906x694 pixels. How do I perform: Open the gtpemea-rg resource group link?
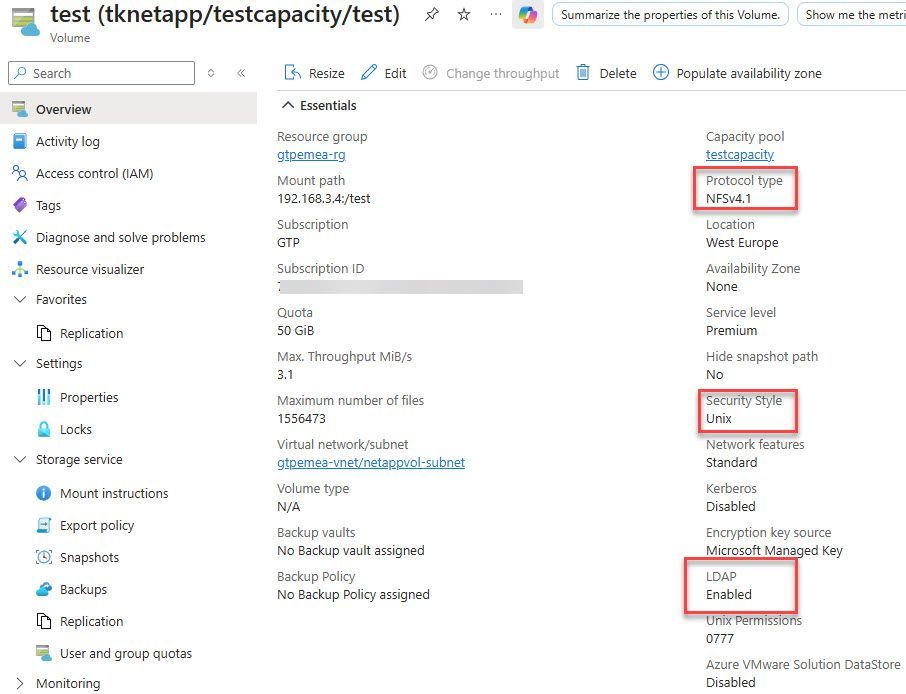pyautogui.click(x=311, y=155)
